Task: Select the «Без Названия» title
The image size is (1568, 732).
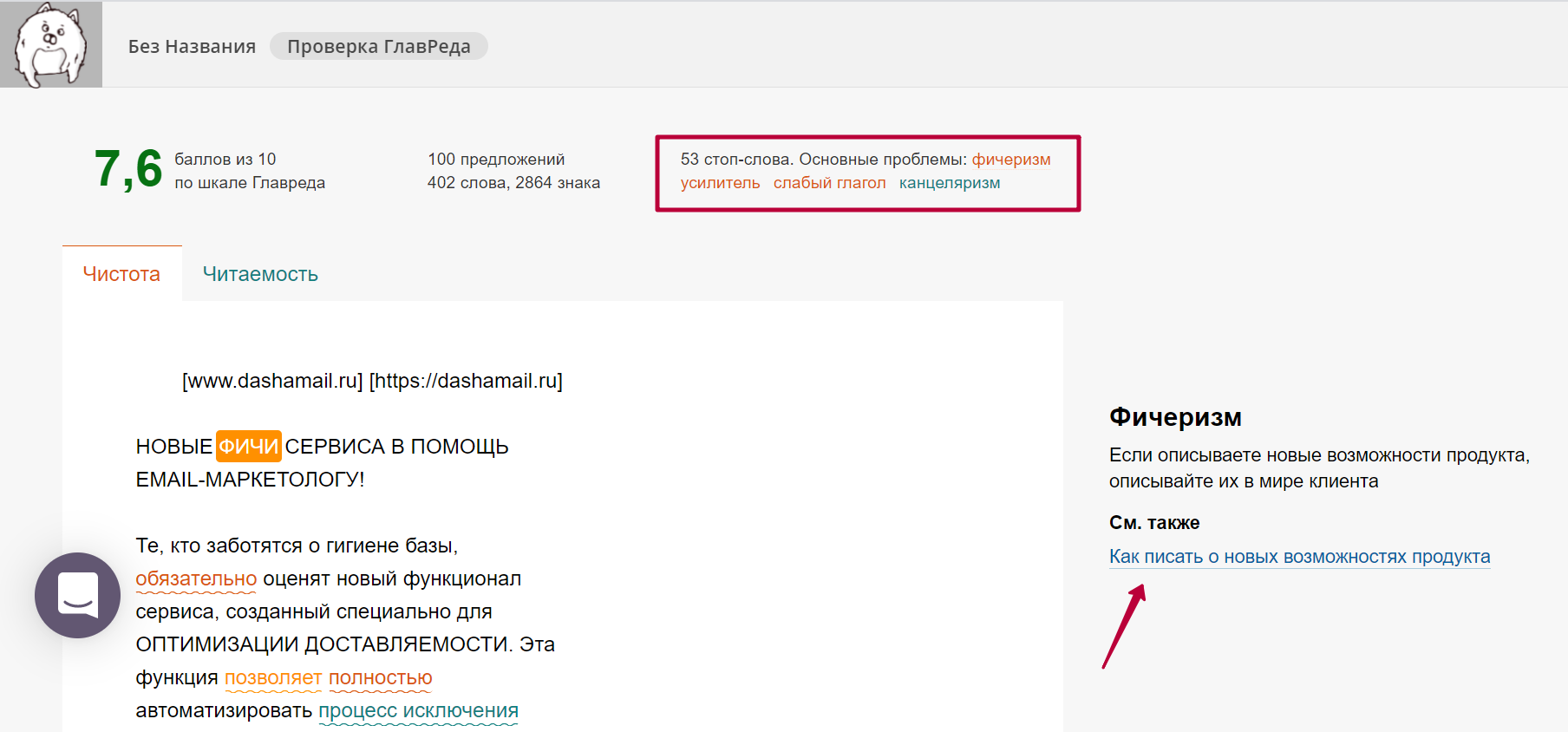Action: pos(192,46)
